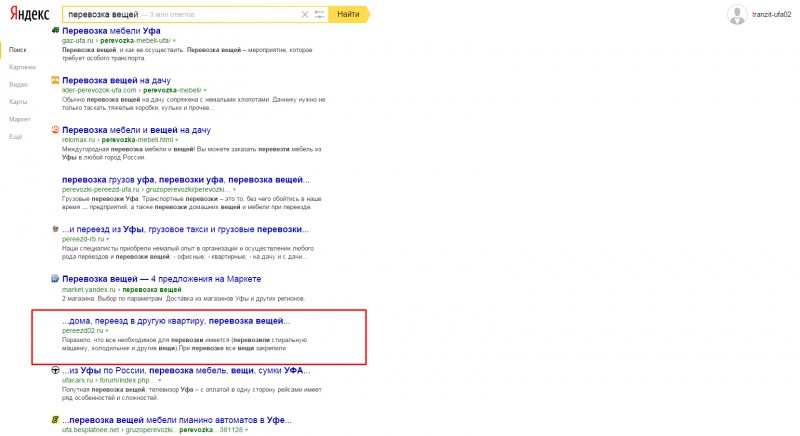Select Поиск in left sidebar
The width and height of the screenshot is (800, 436).
tap(17, 50)
